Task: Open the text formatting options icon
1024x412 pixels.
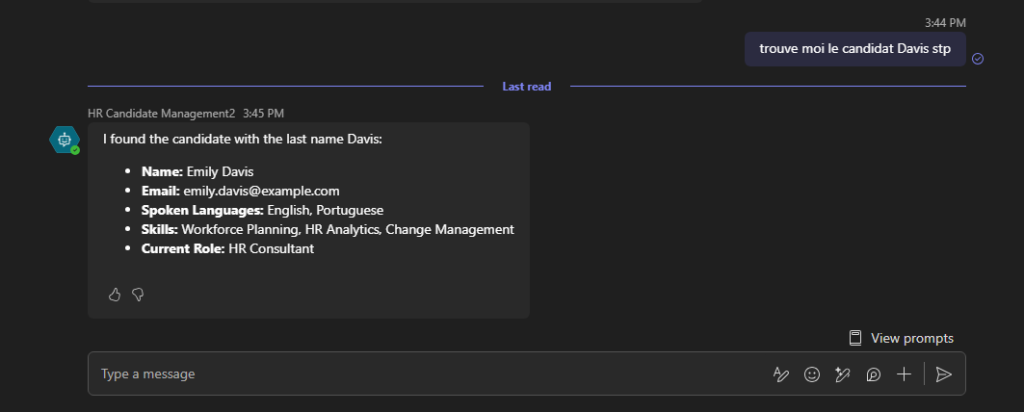Action: point(781,374)
